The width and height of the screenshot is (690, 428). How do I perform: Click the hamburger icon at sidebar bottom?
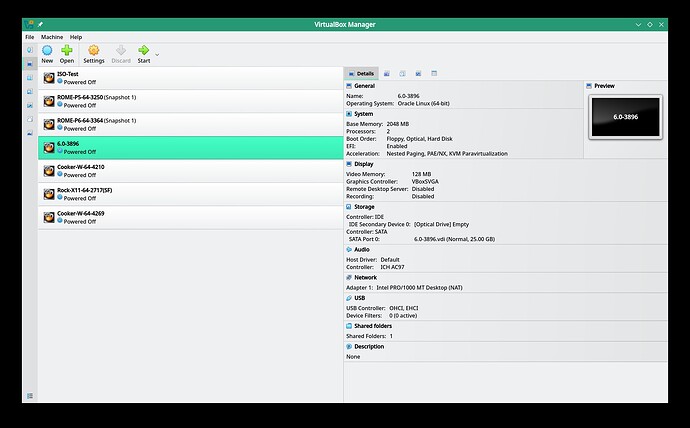coord(29,396)
